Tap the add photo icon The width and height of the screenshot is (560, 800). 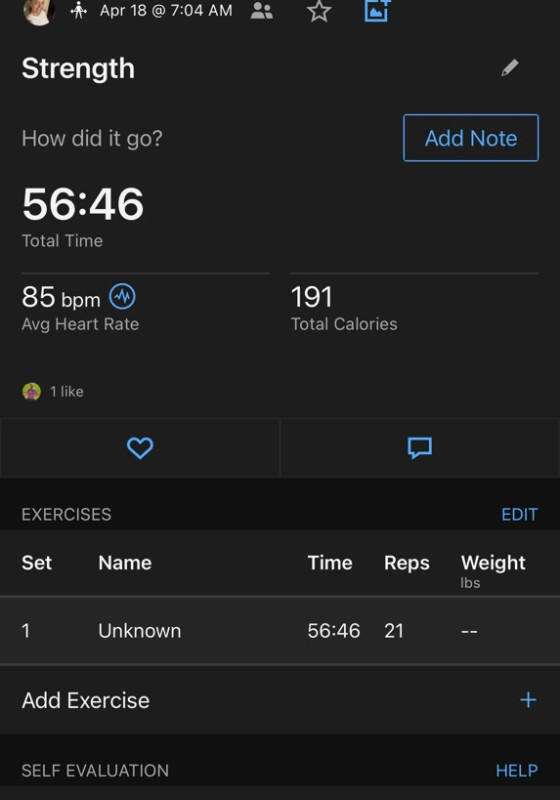click(x=377, y=10)
